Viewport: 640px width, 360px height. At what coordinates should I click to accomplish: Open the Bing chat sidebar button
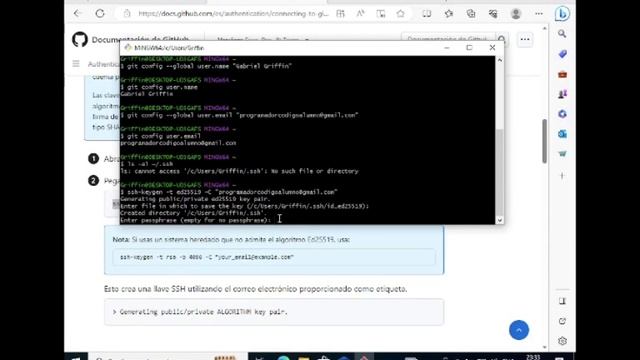point(562,13)
